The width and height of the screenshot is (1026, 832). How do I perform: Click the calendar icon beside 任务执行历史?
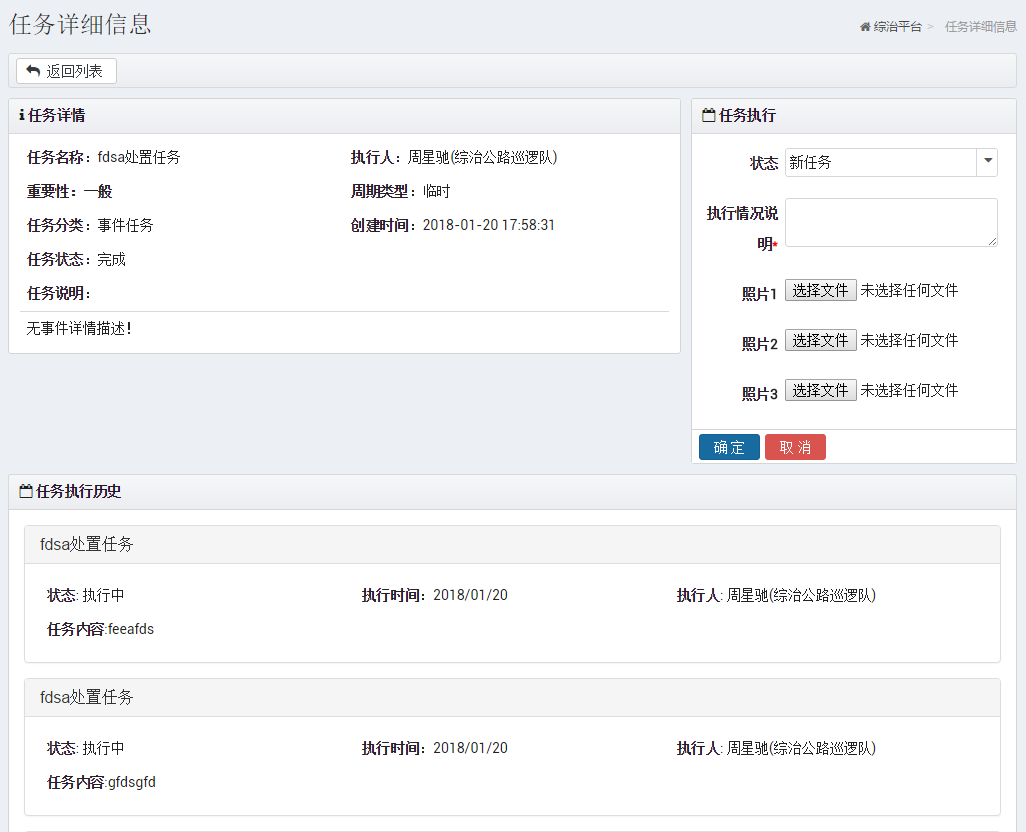click(x=26, y=491)
